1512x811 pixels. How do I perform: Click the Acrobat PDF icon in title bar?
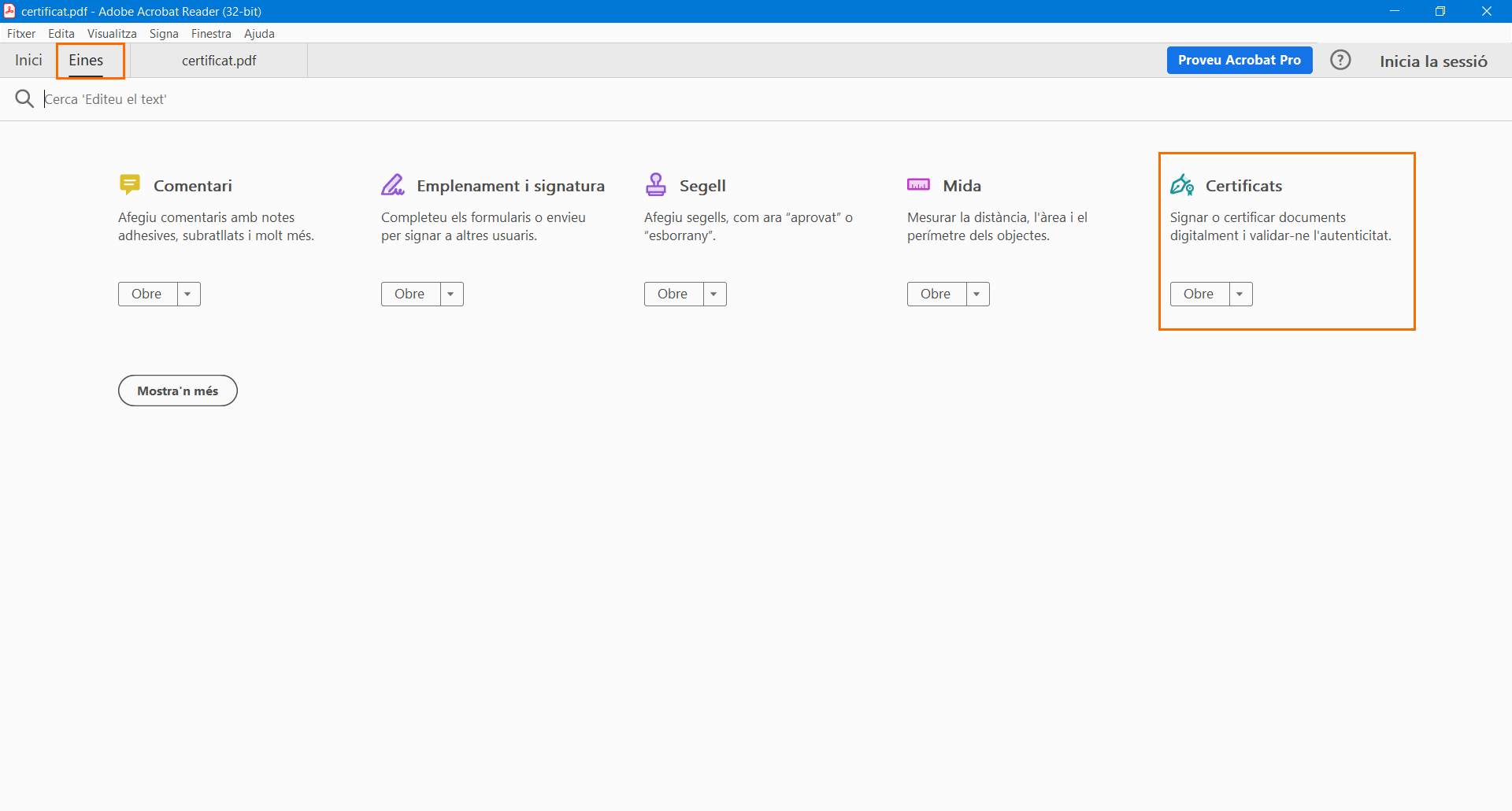tap(9, 11)
